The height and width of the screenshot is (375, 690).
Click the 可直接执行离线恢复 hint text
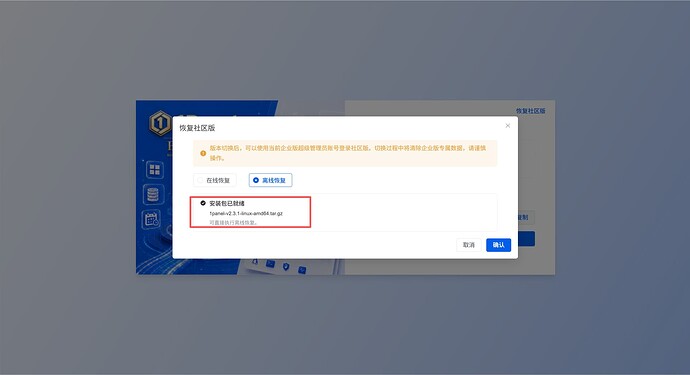tap(233, 223)
